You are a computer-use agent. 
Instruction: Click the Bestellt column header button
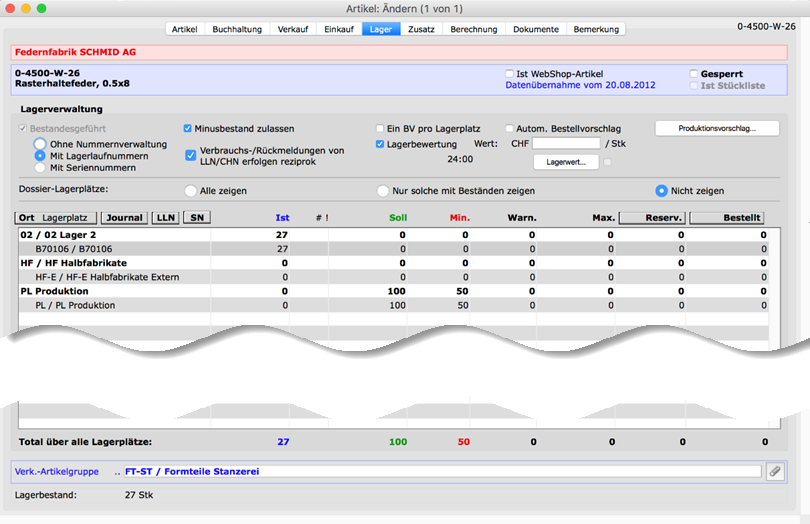(729, 217)
